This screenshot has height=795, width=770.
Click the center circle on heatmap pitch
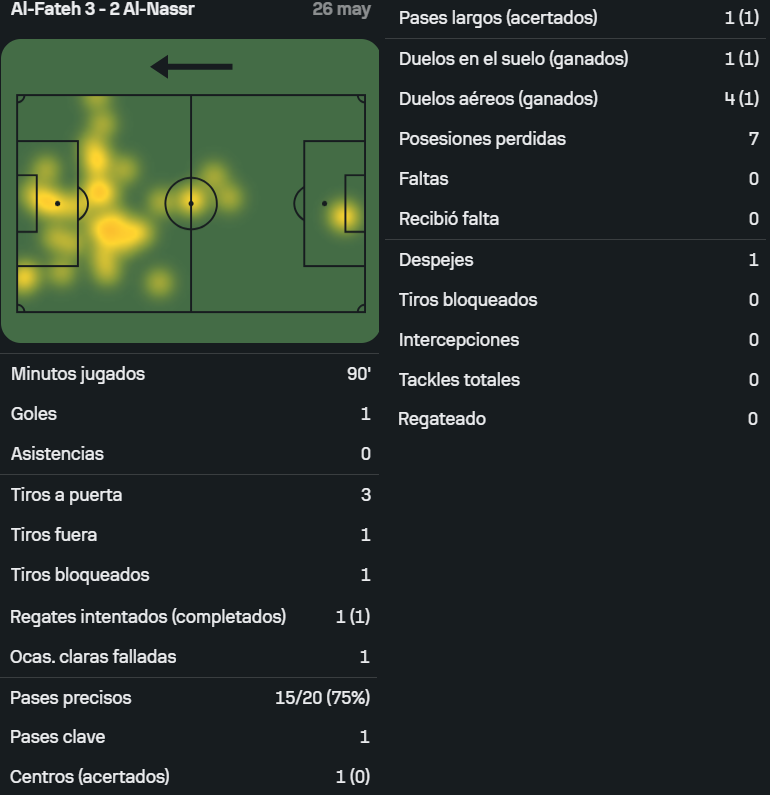tap(191, 203)
